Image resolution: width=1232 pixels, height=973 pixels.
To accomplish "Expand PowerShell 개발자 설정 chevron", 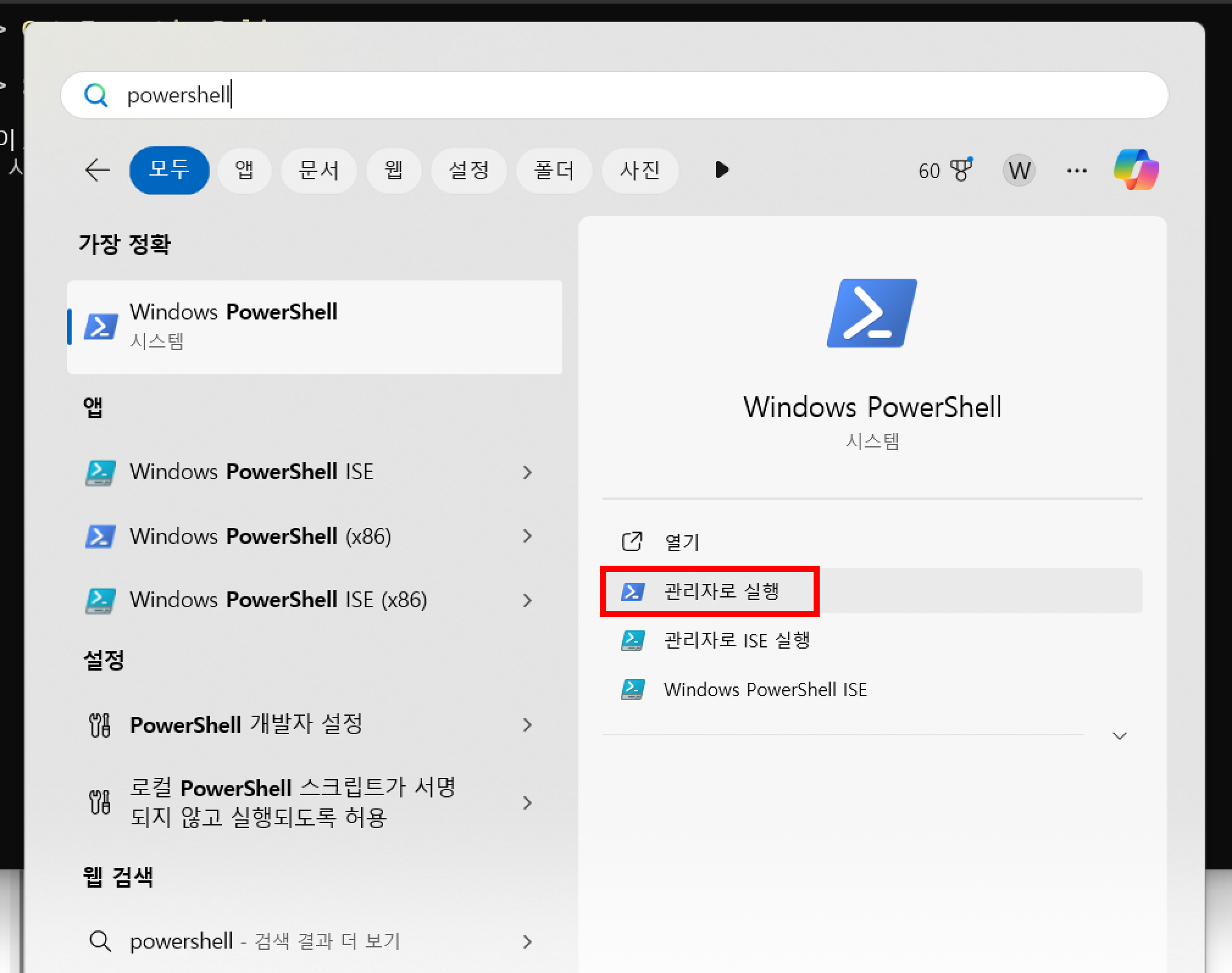I will tap(527, 725).
